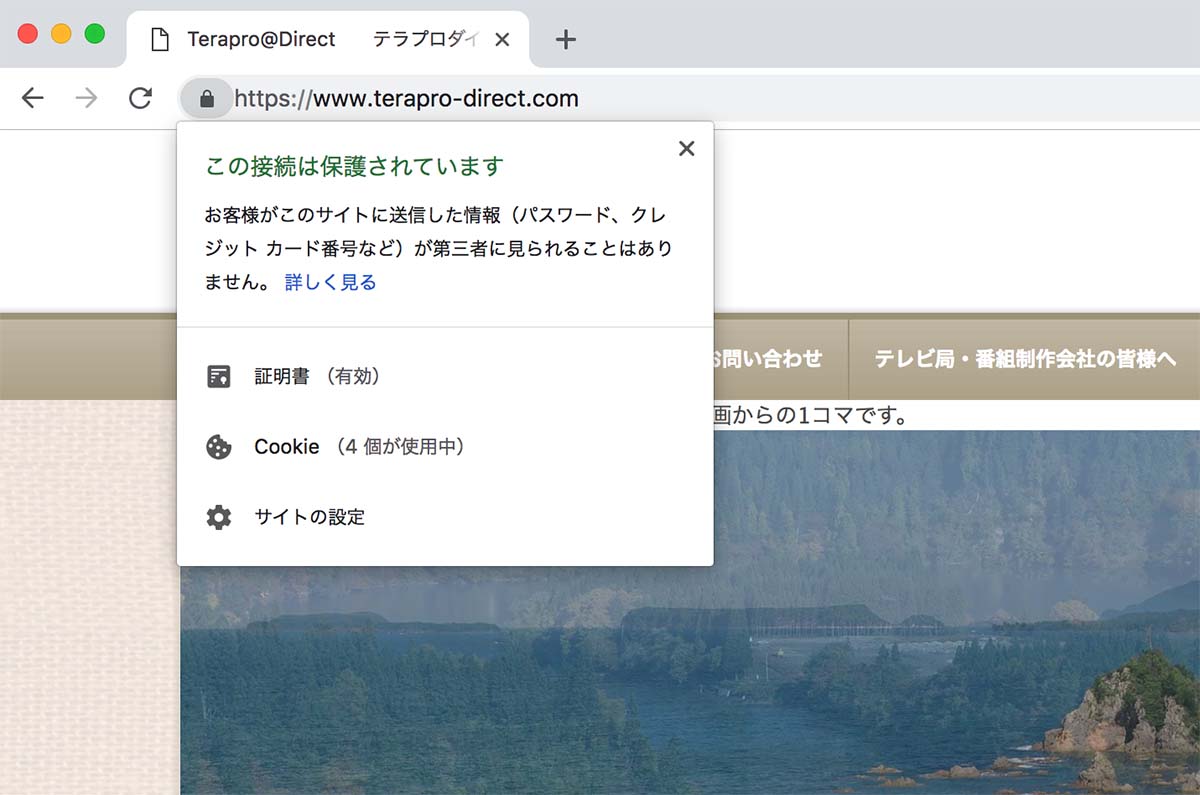Click the gear icon for サイトの設定
The width and height of the screenshot is (1200, 795).
pyautogui.click(x=218, y=517)
